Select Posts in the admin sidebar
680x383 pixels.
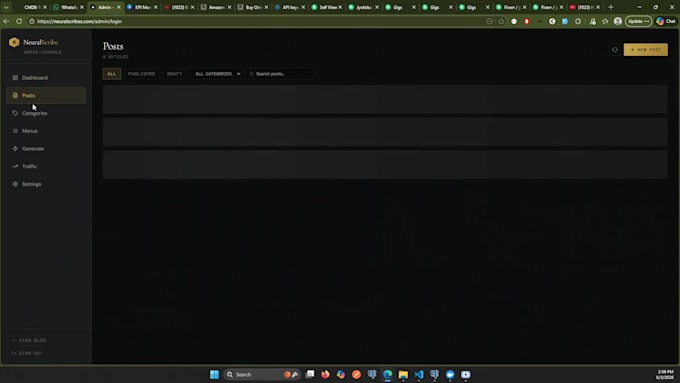tap(46, 95)
